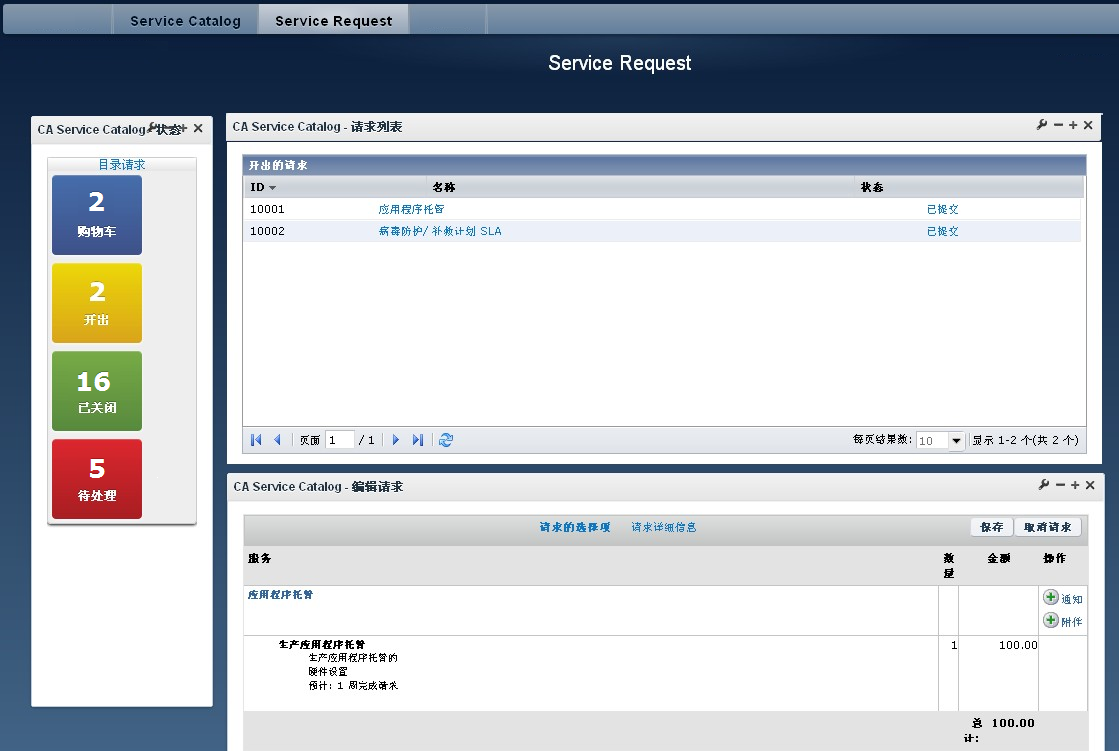Close the 状态 status portlet
This screenshot has width=1119, height=751.
(x=198, y=128)
